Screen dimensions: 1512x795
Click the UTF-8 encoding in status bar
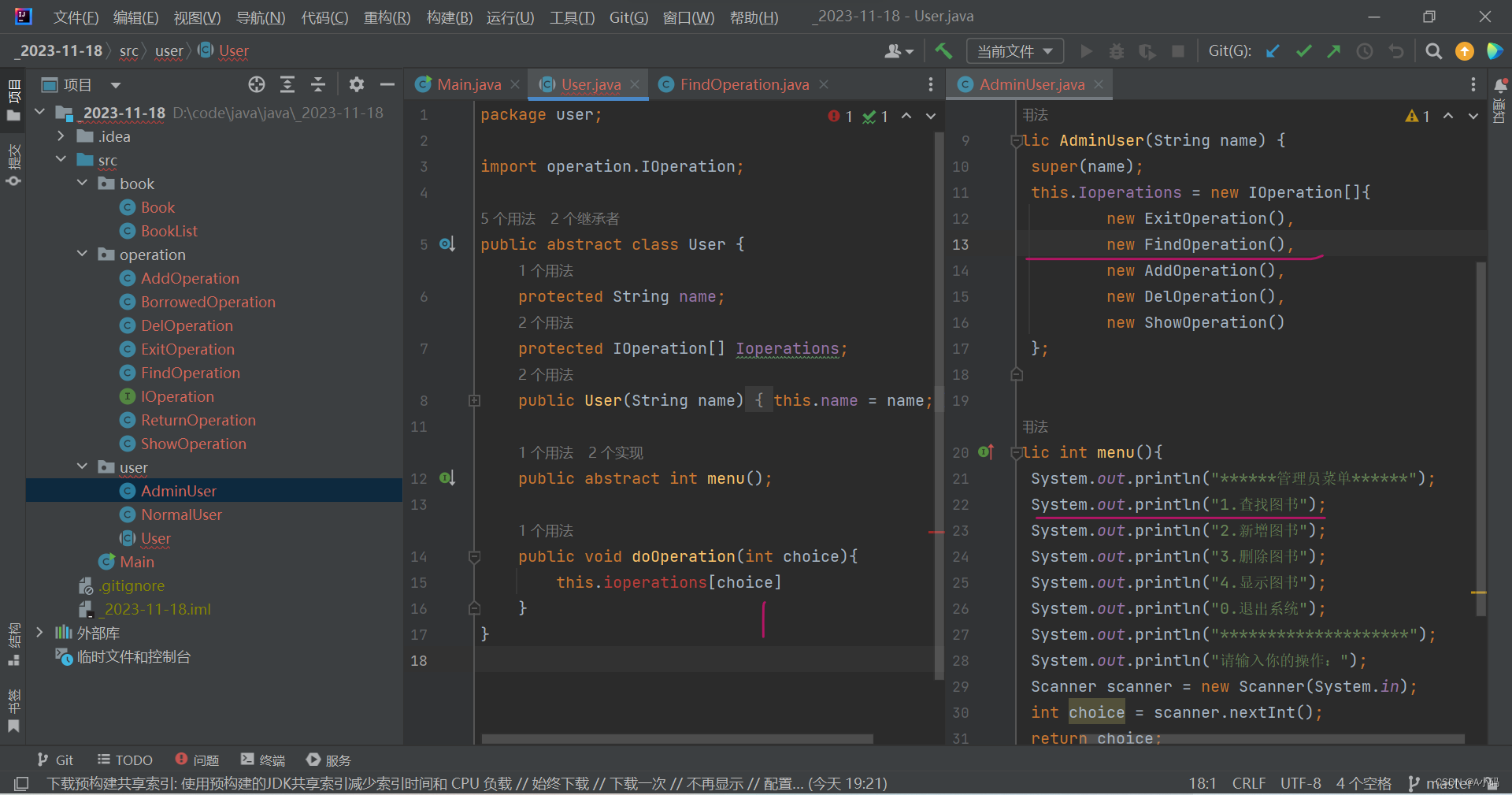pyautogui.click(x=1300, y=783)
